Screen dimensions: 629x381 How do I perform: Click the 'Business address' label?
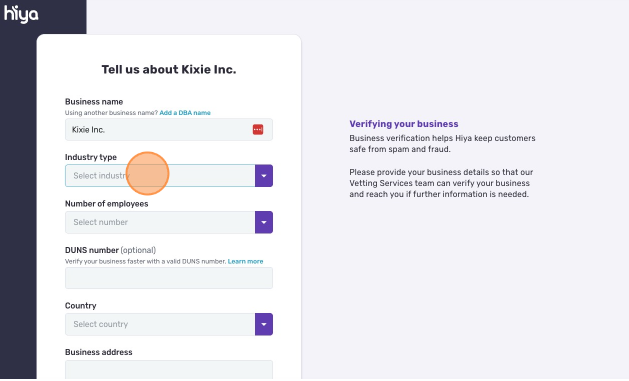pyautogui.click(x=99, y=352)
